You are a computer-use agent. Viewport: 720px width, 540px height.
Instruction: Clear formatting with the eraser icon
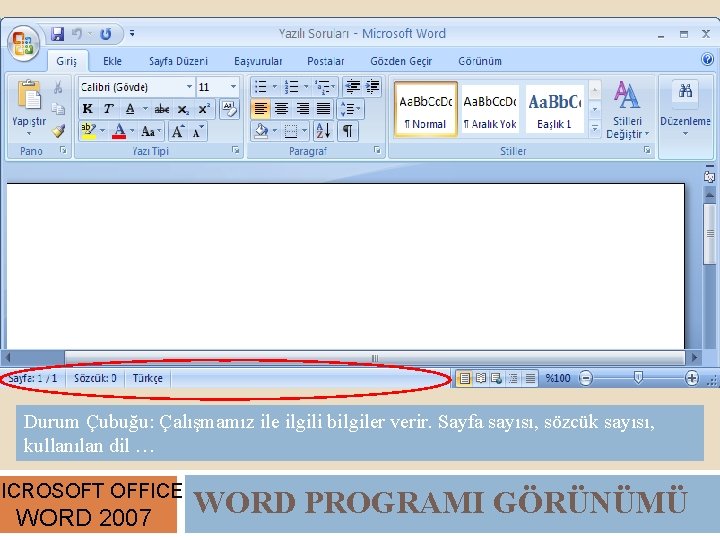(x=229, y=109)
